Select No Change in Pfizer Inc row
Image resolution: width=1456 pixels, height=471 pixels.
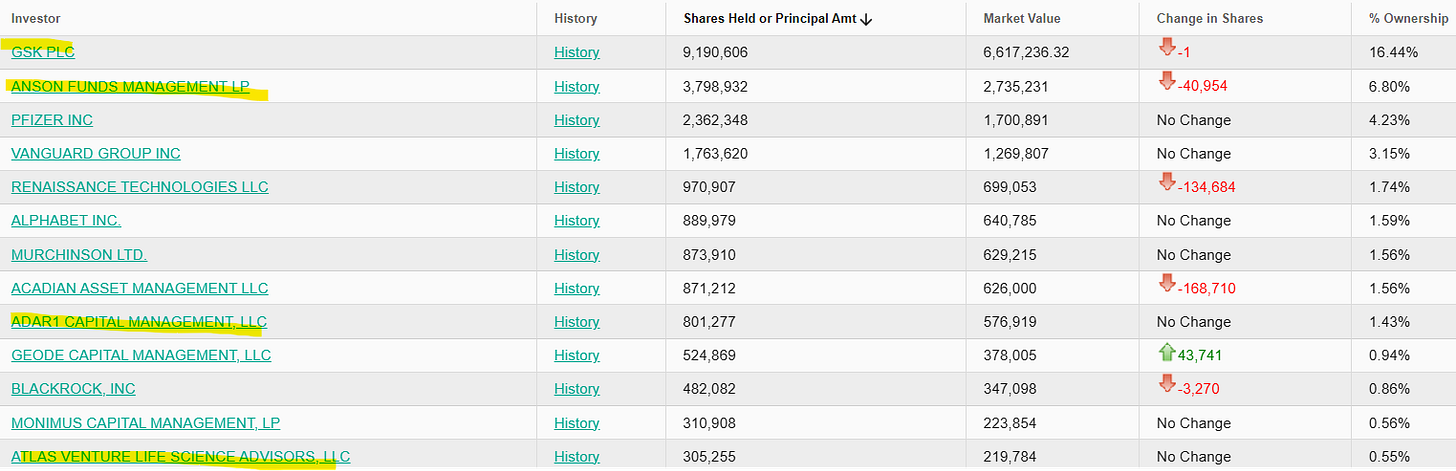(x=1194, y=120)
